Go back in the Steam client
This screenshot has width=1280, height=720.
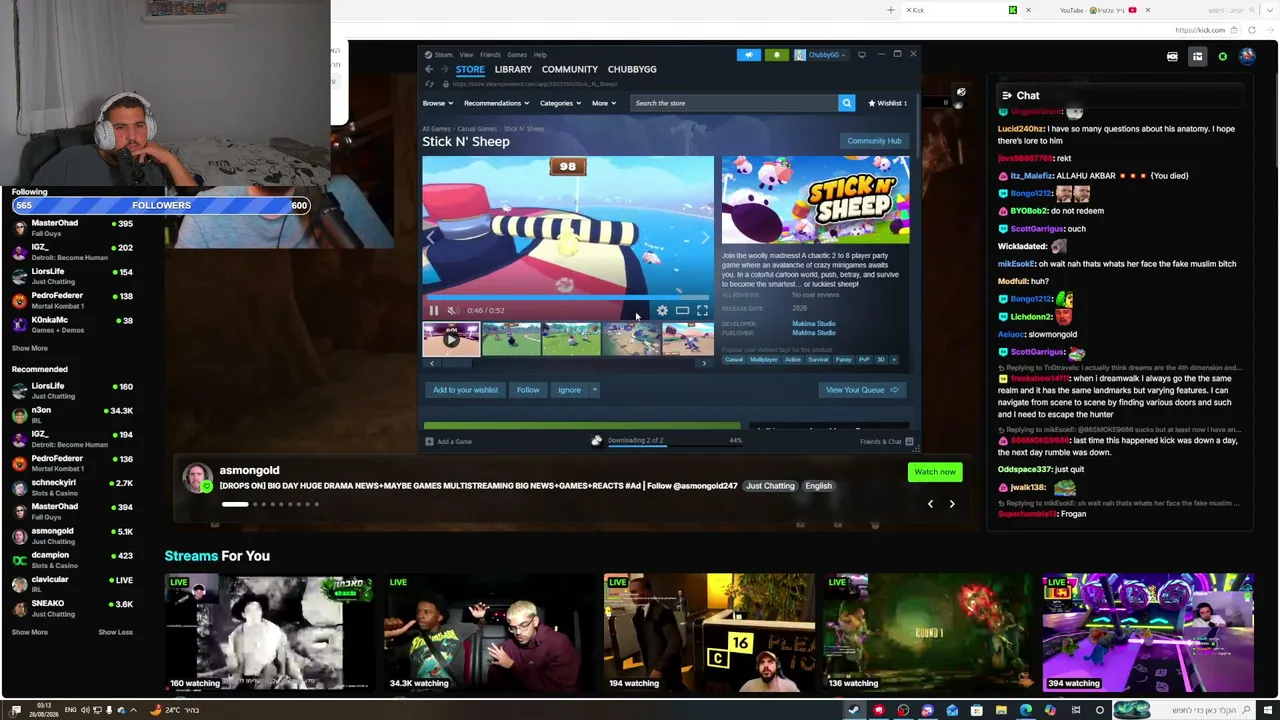(429, 69)
